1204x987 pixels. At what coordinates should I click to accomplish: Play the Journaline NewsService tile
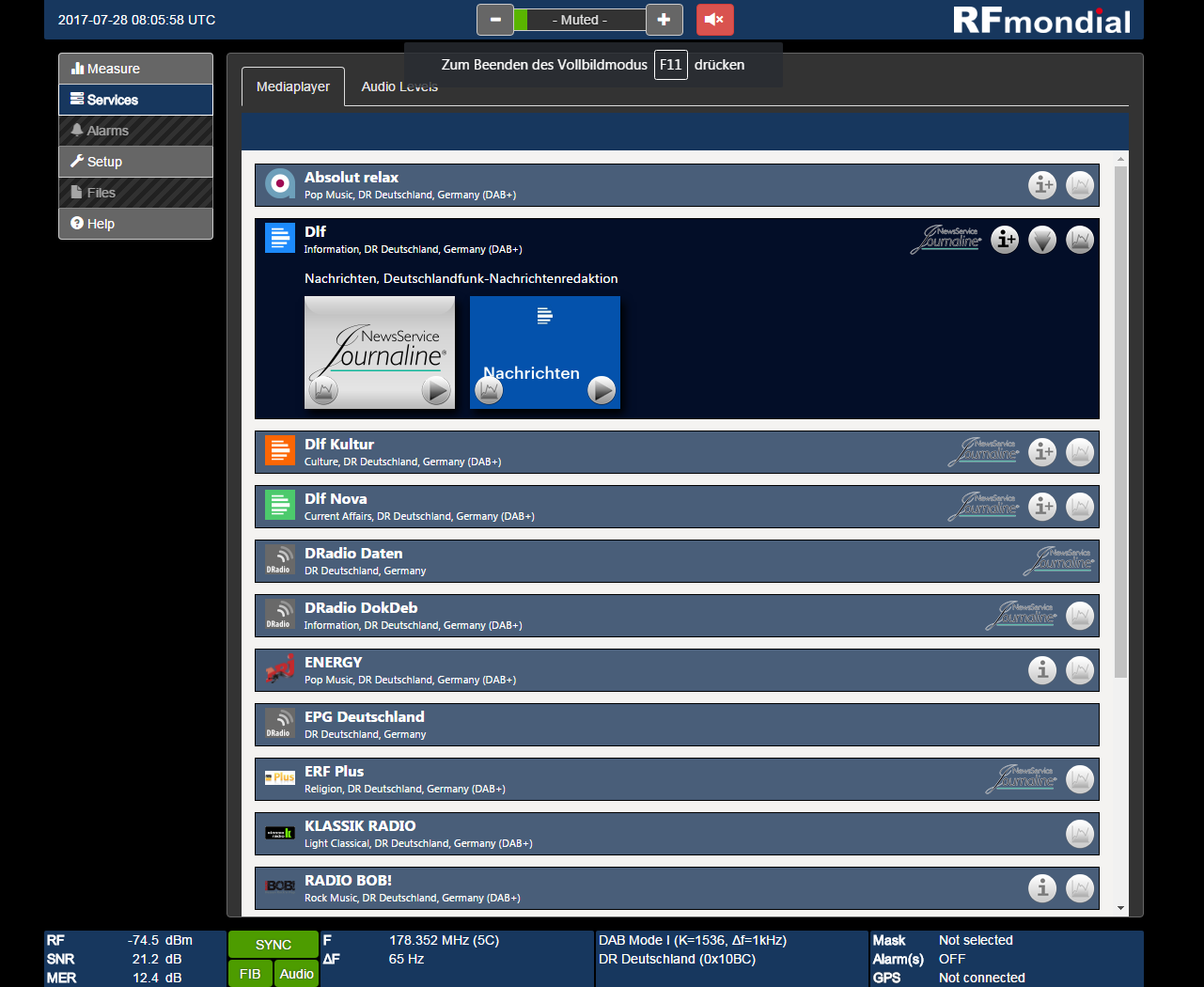pyautogui.click(x=435, y=389)
